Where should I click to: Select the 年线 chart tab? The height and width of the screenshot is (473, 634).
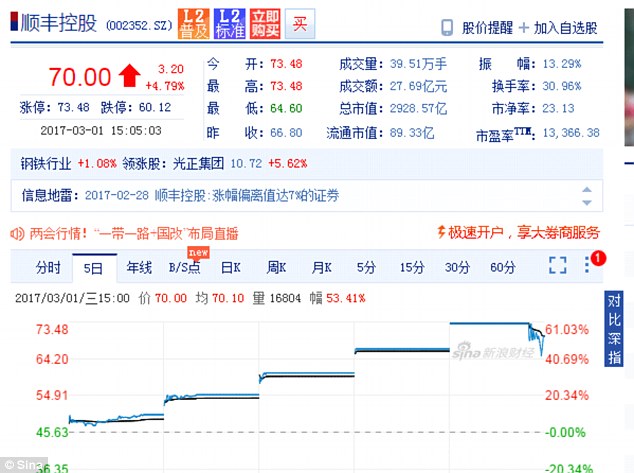click(139, 267)
